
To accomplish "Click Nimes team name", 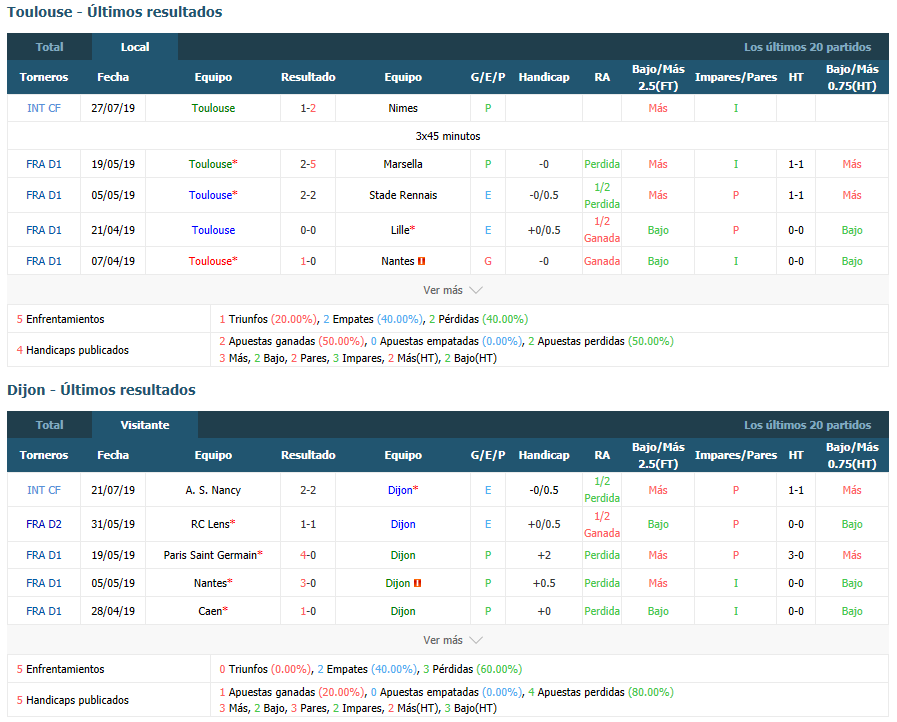I will click(x=403, y=108).
